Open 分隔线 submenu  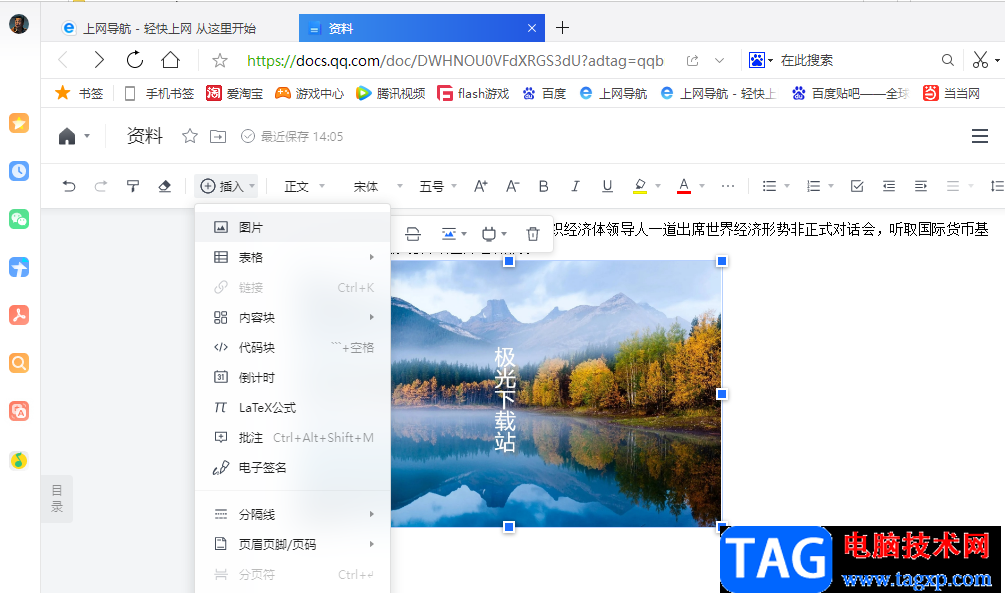(292, 514)
